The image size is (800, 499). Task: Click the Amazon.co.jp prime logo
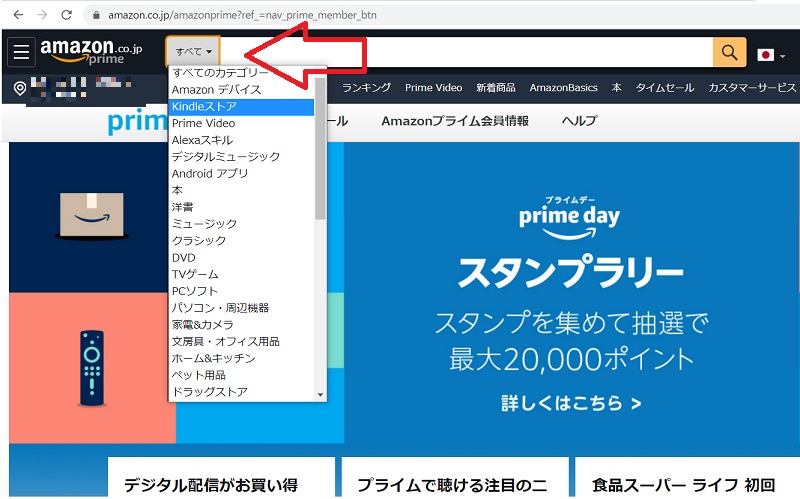coord(91,52)
